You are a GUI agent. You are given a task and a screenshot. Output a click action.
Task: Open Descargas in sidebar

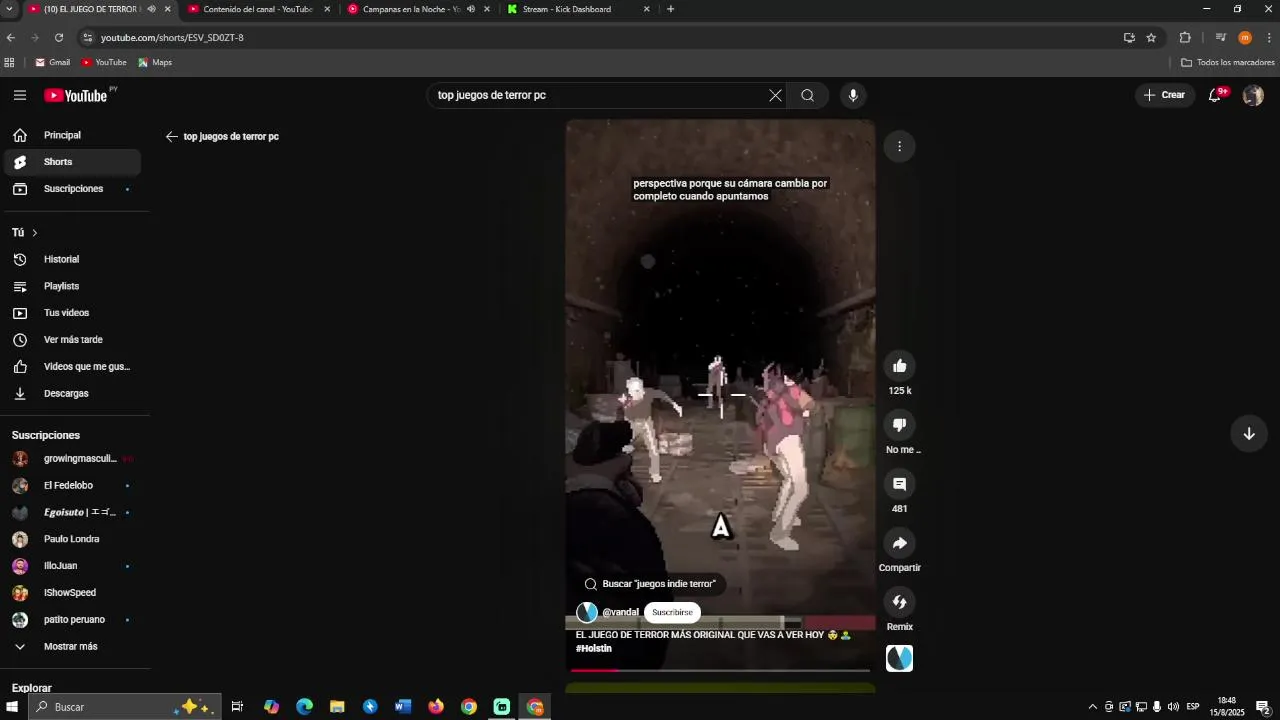(x=72, y=394)
